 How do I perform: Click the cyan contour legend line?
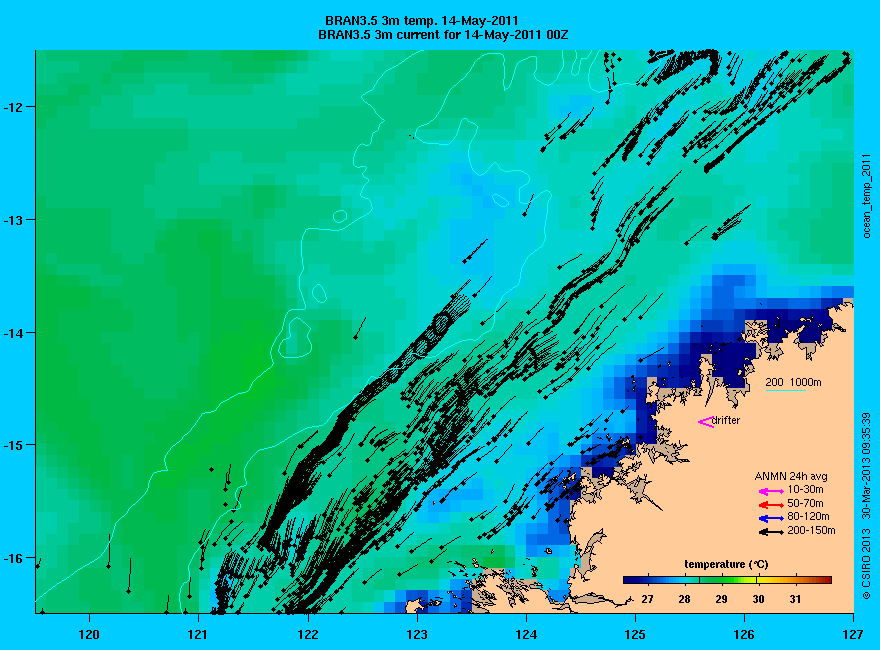(786, 390)
